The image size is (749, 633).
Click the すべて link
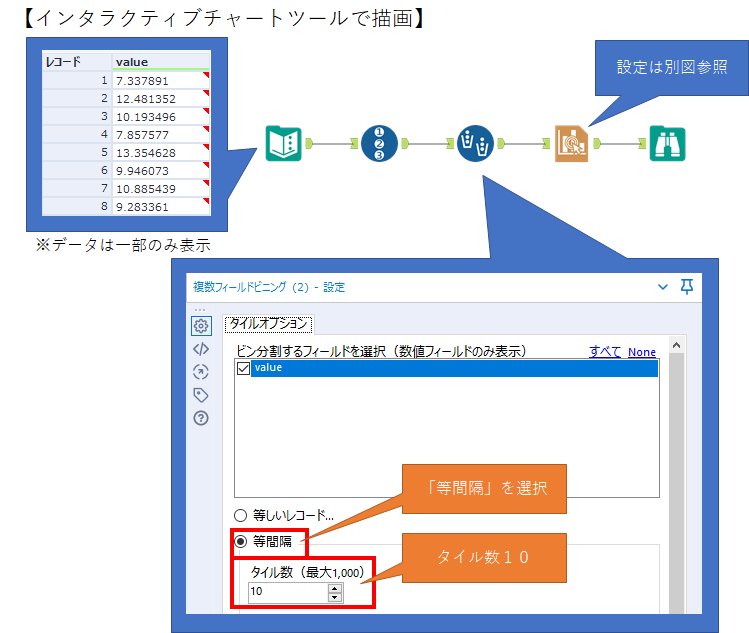pos(605,352)
